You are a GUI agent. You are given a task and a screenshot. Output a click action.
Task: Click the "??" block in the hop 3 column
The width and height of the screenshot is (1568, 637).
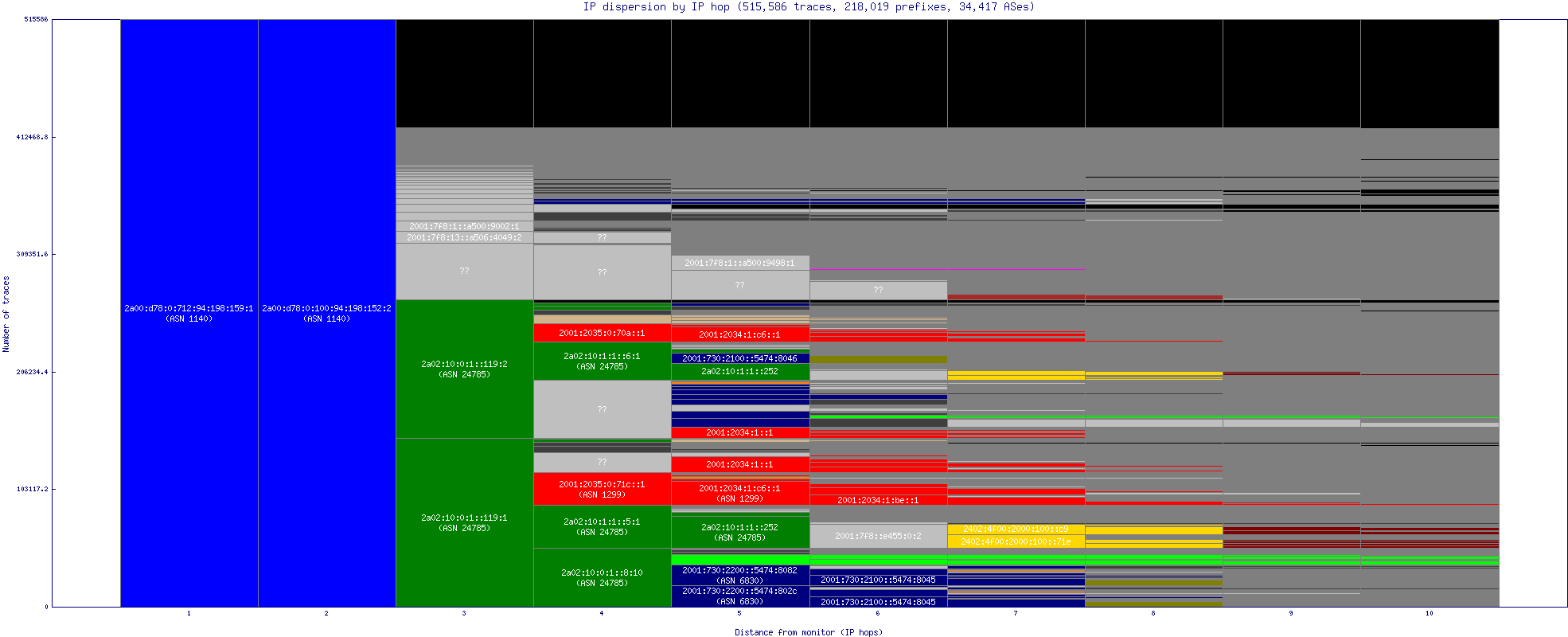[x=465, y=272]
